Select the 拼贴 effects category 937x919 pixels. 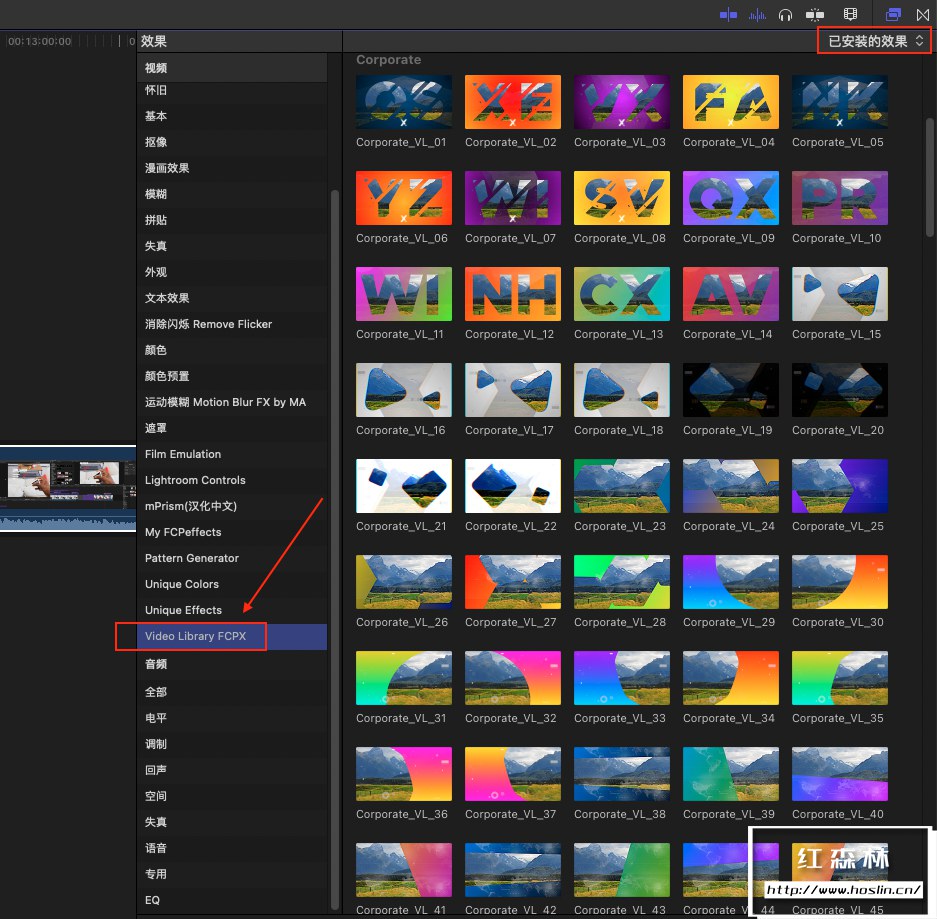pyautogui.click(x=232, y=220)
